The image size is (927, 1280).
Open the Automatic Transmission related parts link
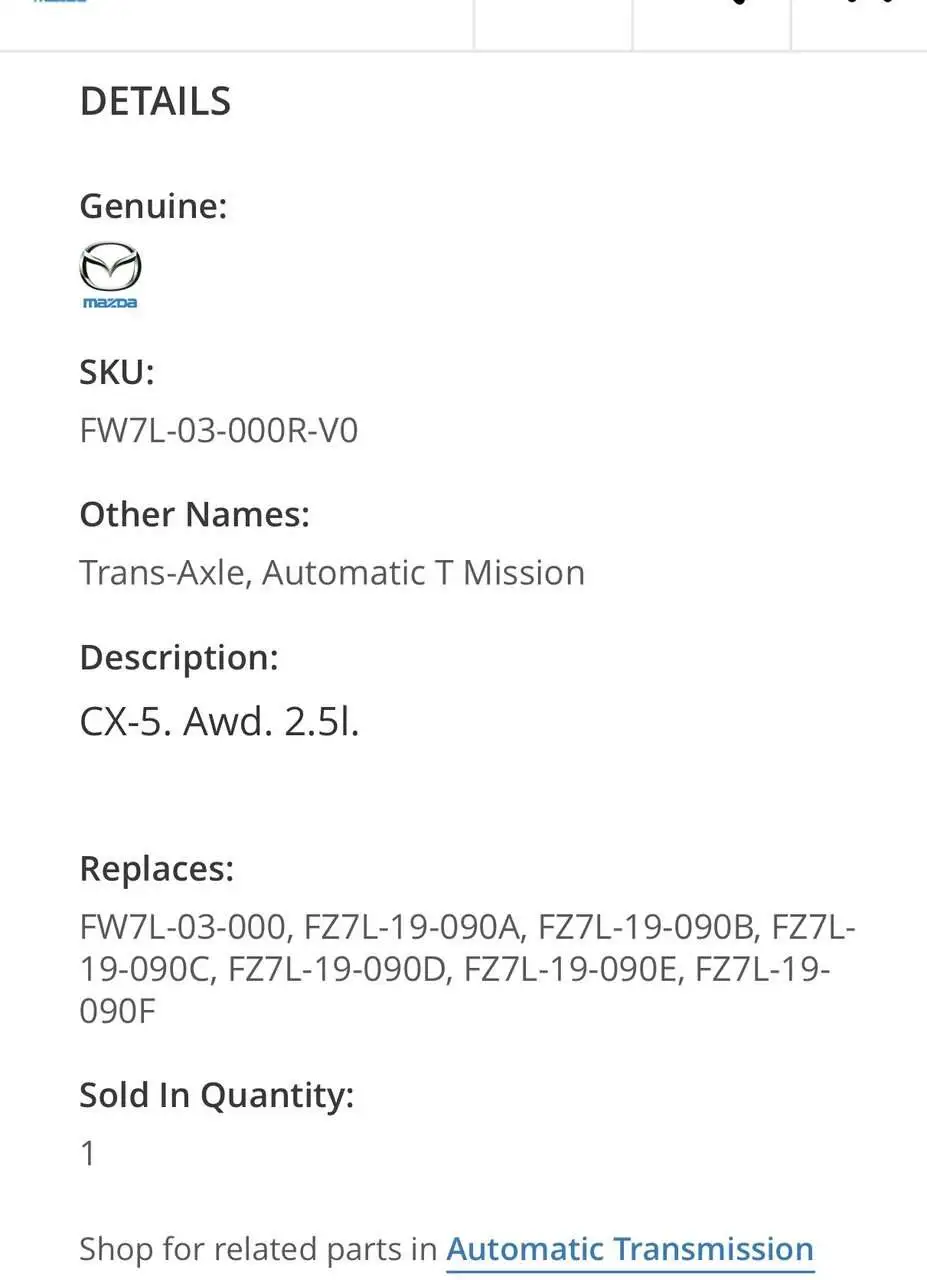(x=629, y=1249)
